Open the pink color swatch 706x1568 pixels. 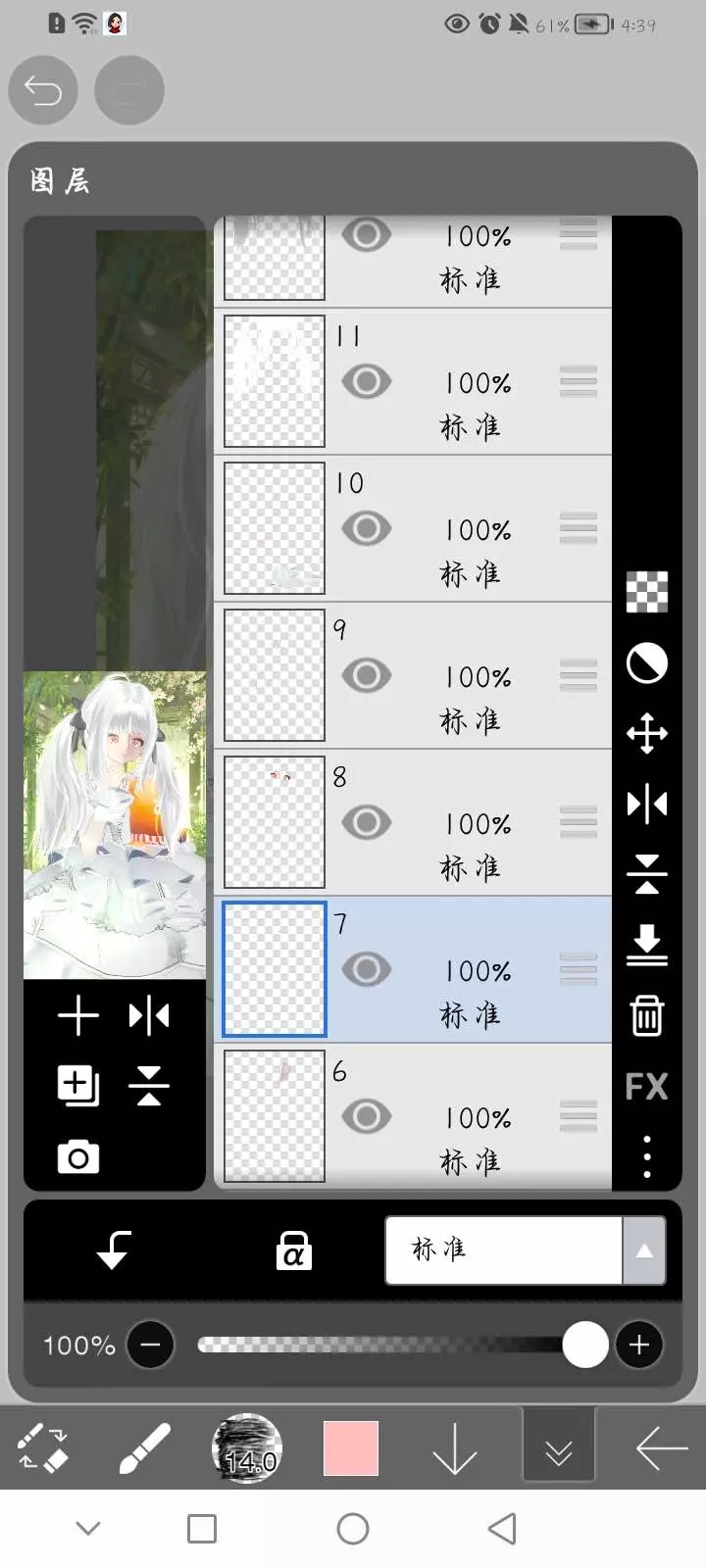coord(351,1448)
